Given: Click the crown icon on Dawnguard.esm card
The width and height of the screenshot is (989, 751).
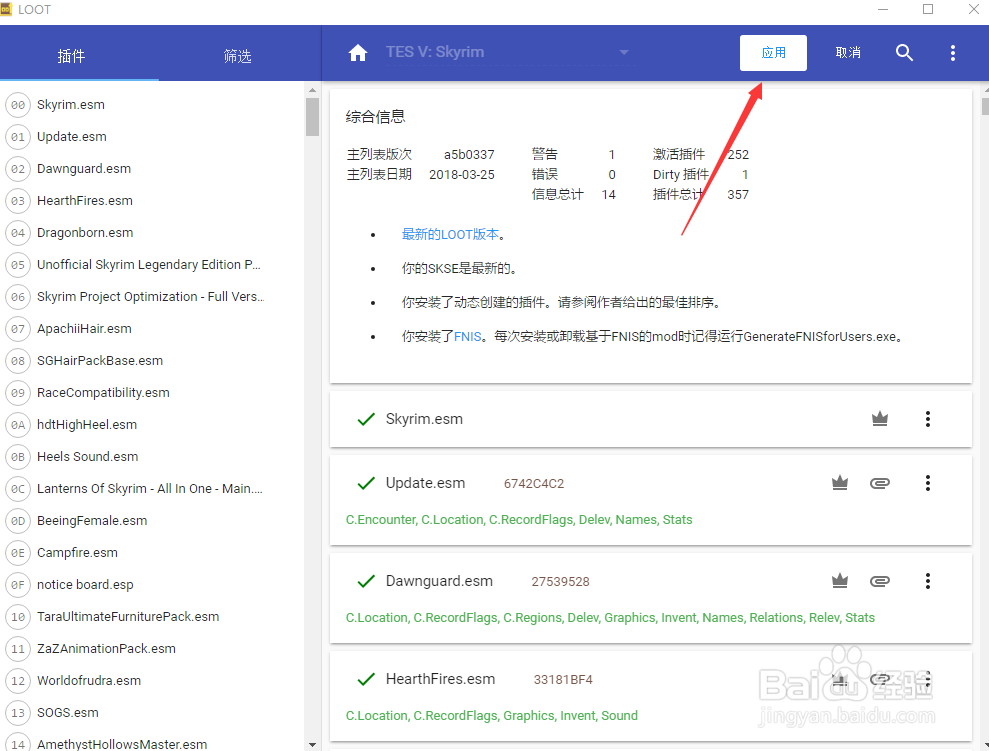Looking at the screenshot, I should tap(840, 581).
